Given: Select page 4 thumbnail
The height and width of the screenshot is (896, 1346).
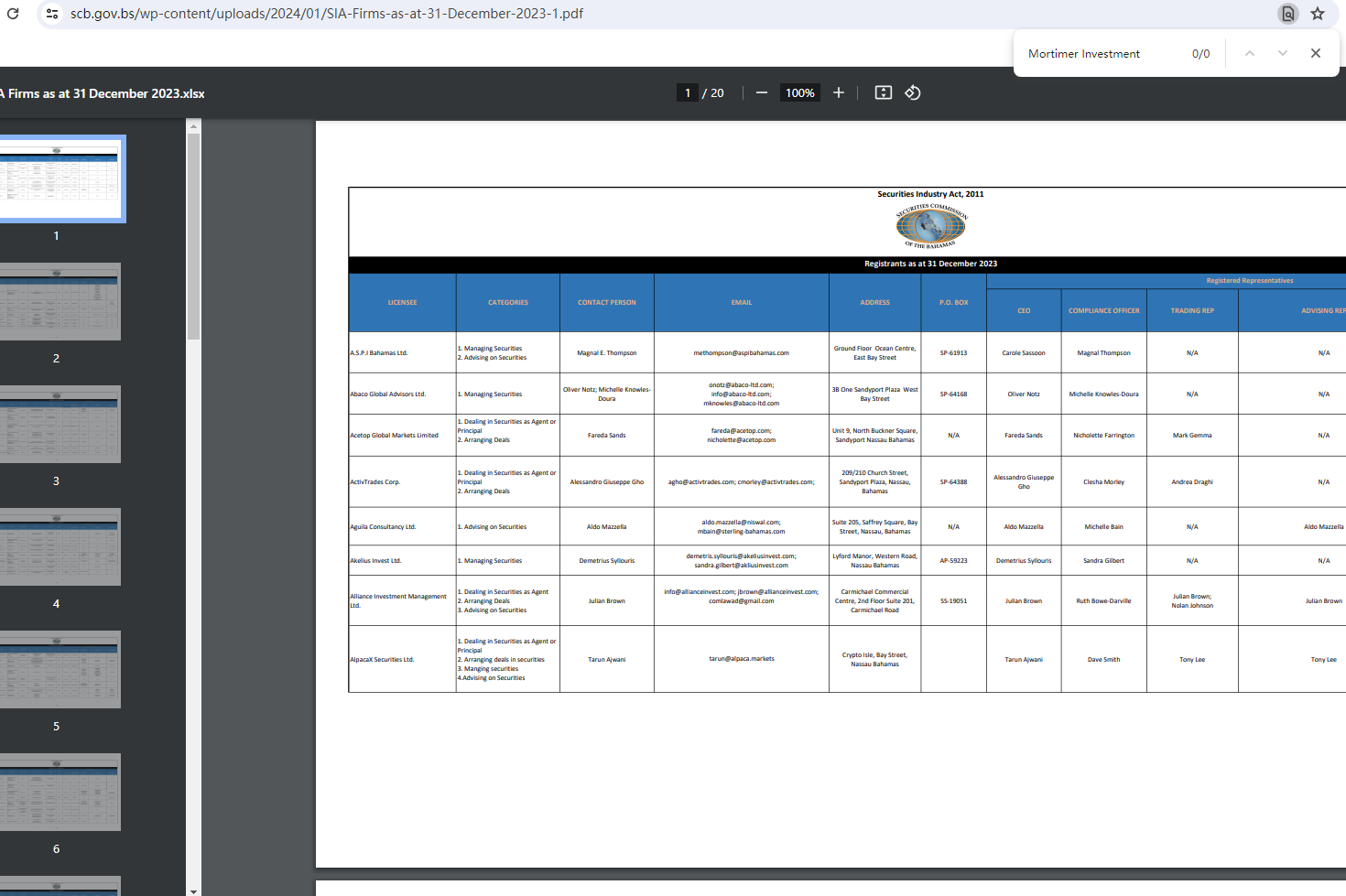Looking at the screenshot, I should tap(60, 547).
